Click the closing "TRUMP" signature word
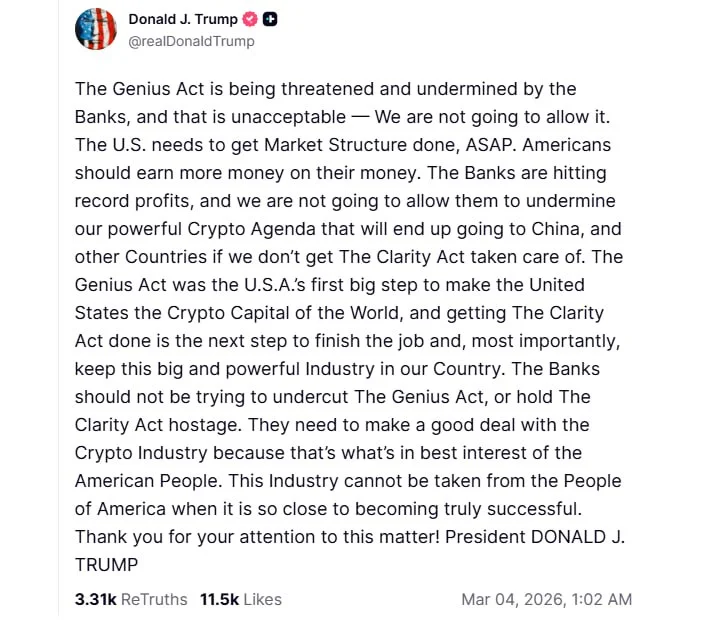Image resolution: width=708 pixels, height=633 pixels. [106, 564]
